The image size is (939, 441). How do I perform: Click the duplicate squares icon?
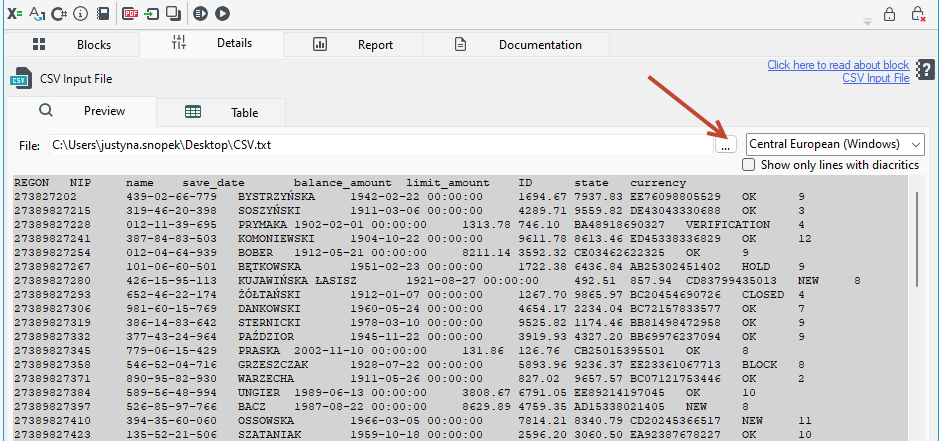[173, 13]
